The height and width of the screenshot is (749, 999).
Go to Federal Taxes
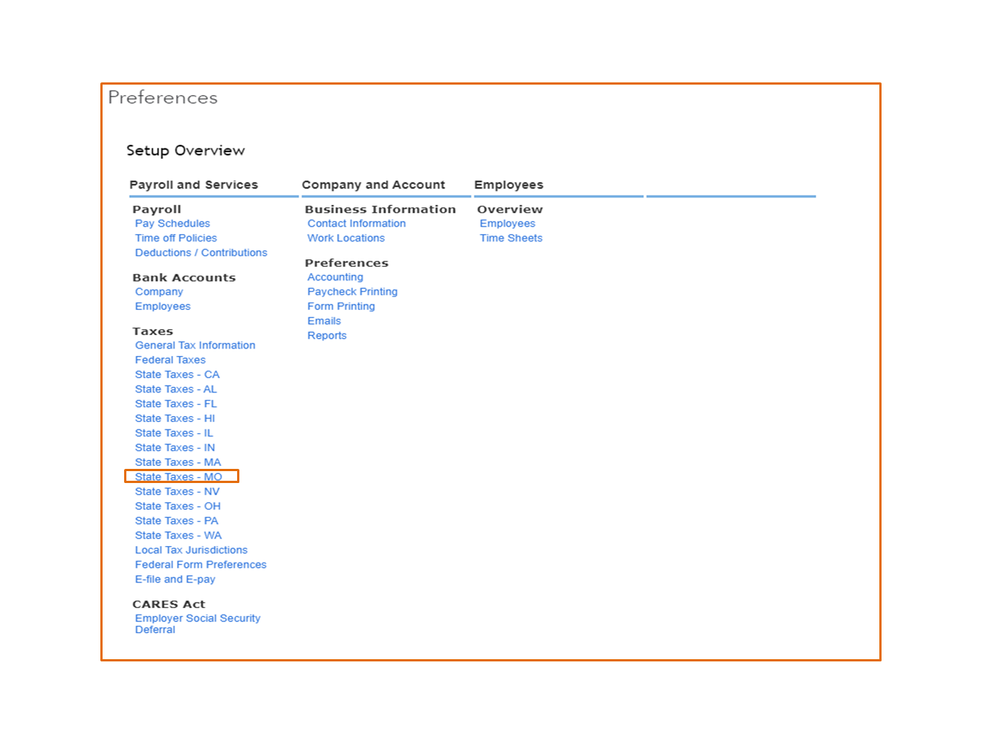[170, 360]
